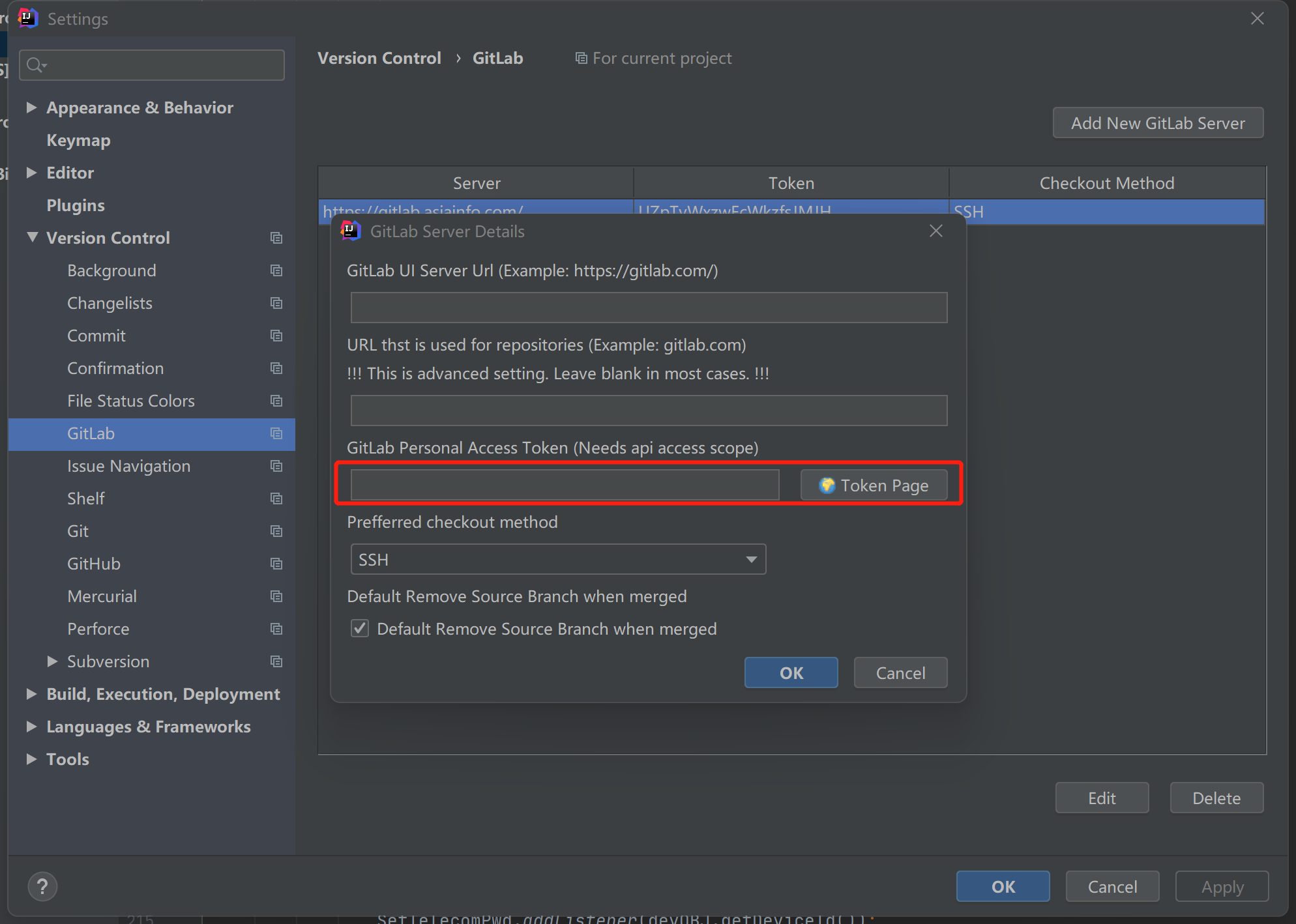This screenshot has width=1296, height=924.
Task: Click the project-level icon beside Shelf item
Action: point(276,499)
